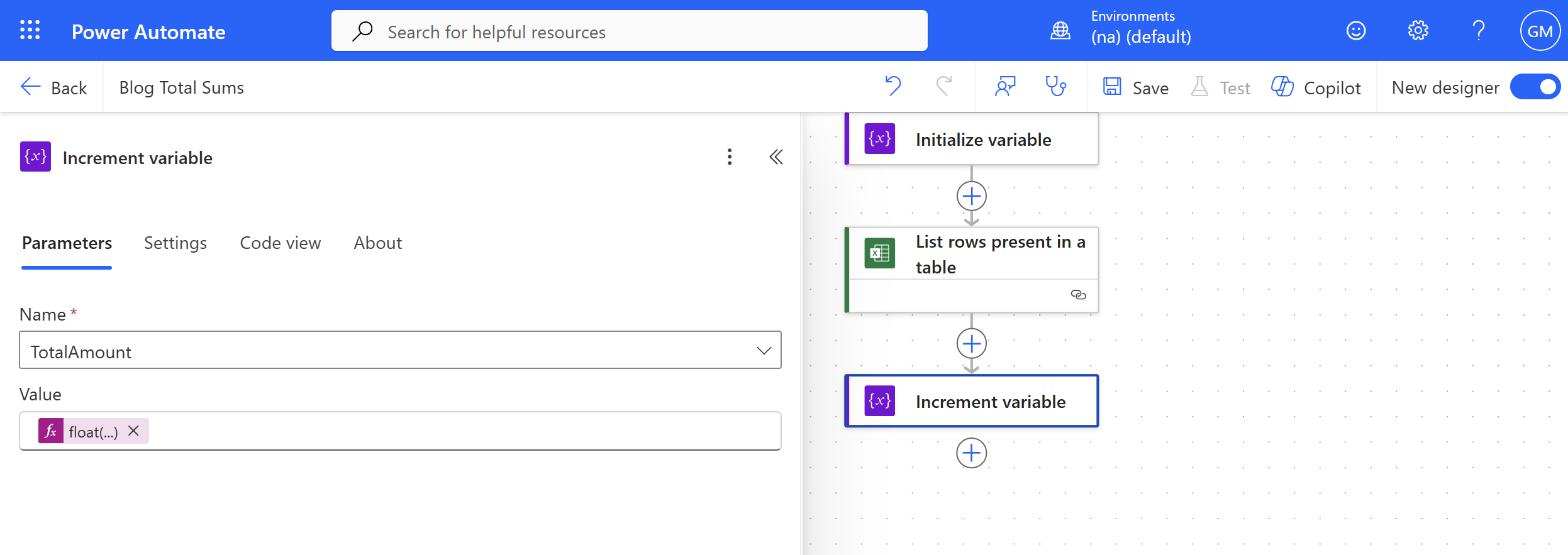Switch to the Settings tab
1568x555 pixels.
pyautogui.click(x=175, y=243)
